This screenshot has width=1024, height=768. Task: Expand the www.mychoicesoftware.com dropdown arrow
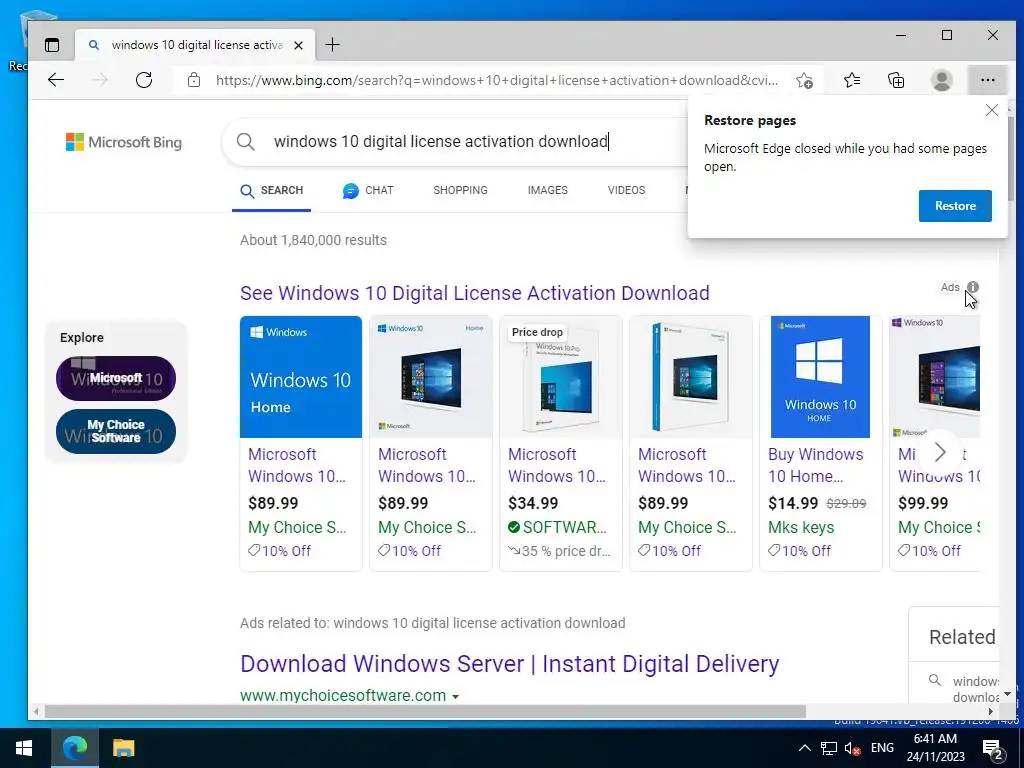coord(455,696)
